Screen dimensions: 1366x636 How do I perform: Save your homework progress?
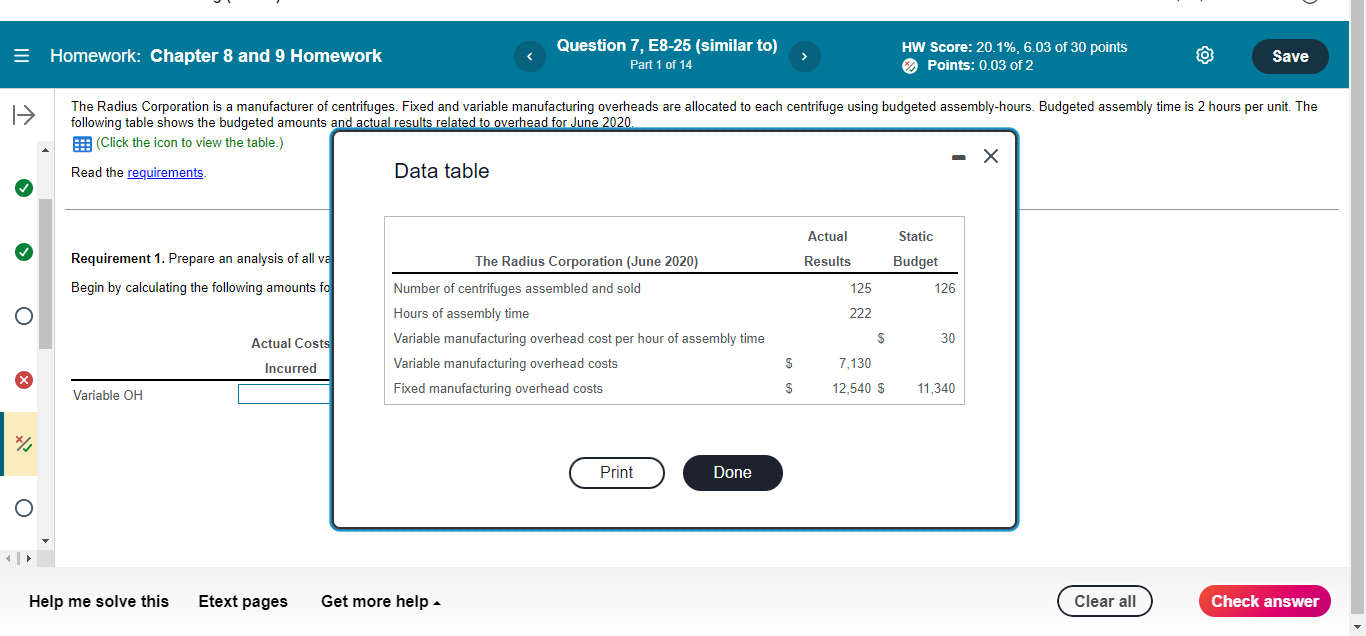click(1289, 56)
